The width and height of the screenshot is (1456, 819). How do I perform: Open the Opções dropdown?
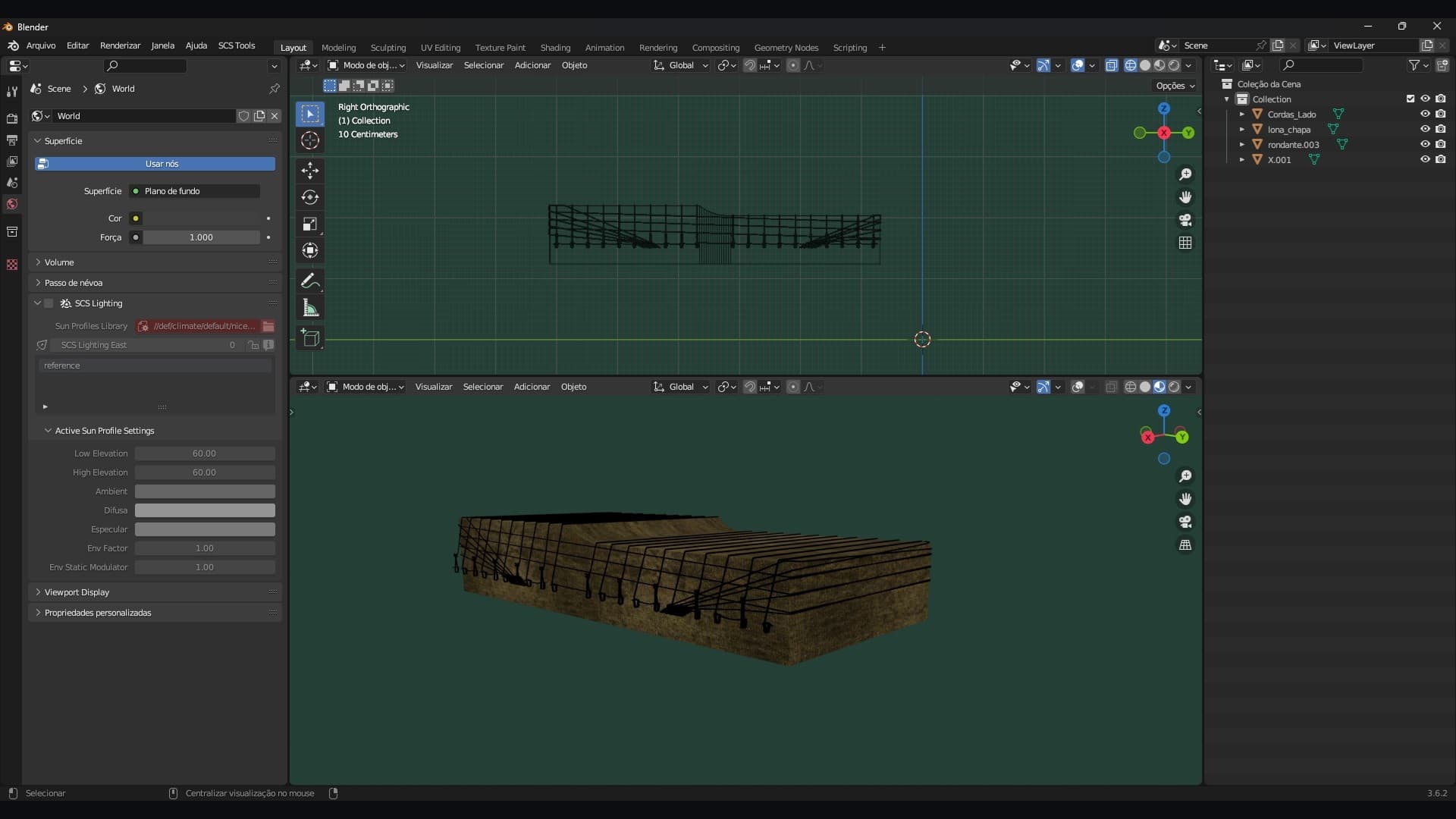[1175, 86]
